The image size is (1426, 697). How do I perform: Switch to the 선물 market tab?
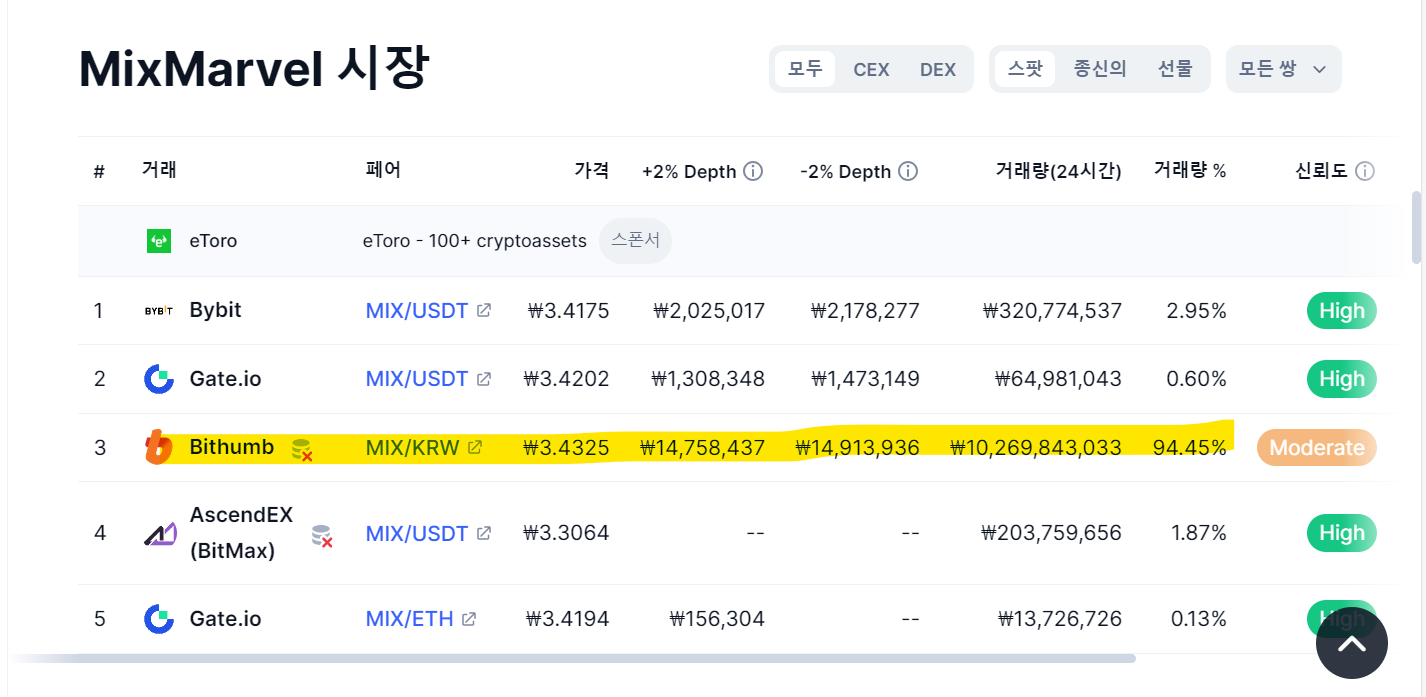point(1175,69)
